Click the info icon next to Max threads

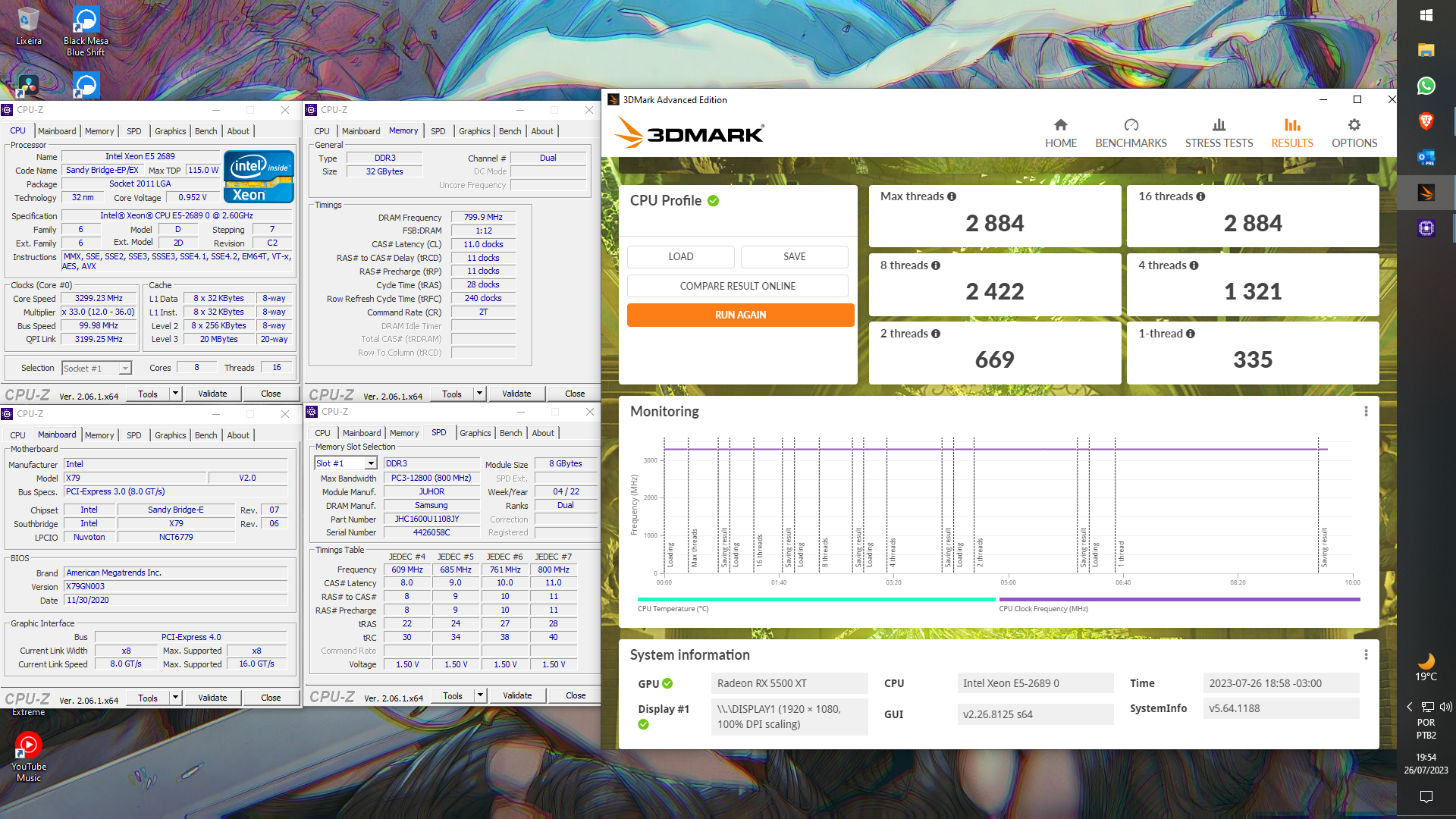pyautogui.click(x=952, y=196)
